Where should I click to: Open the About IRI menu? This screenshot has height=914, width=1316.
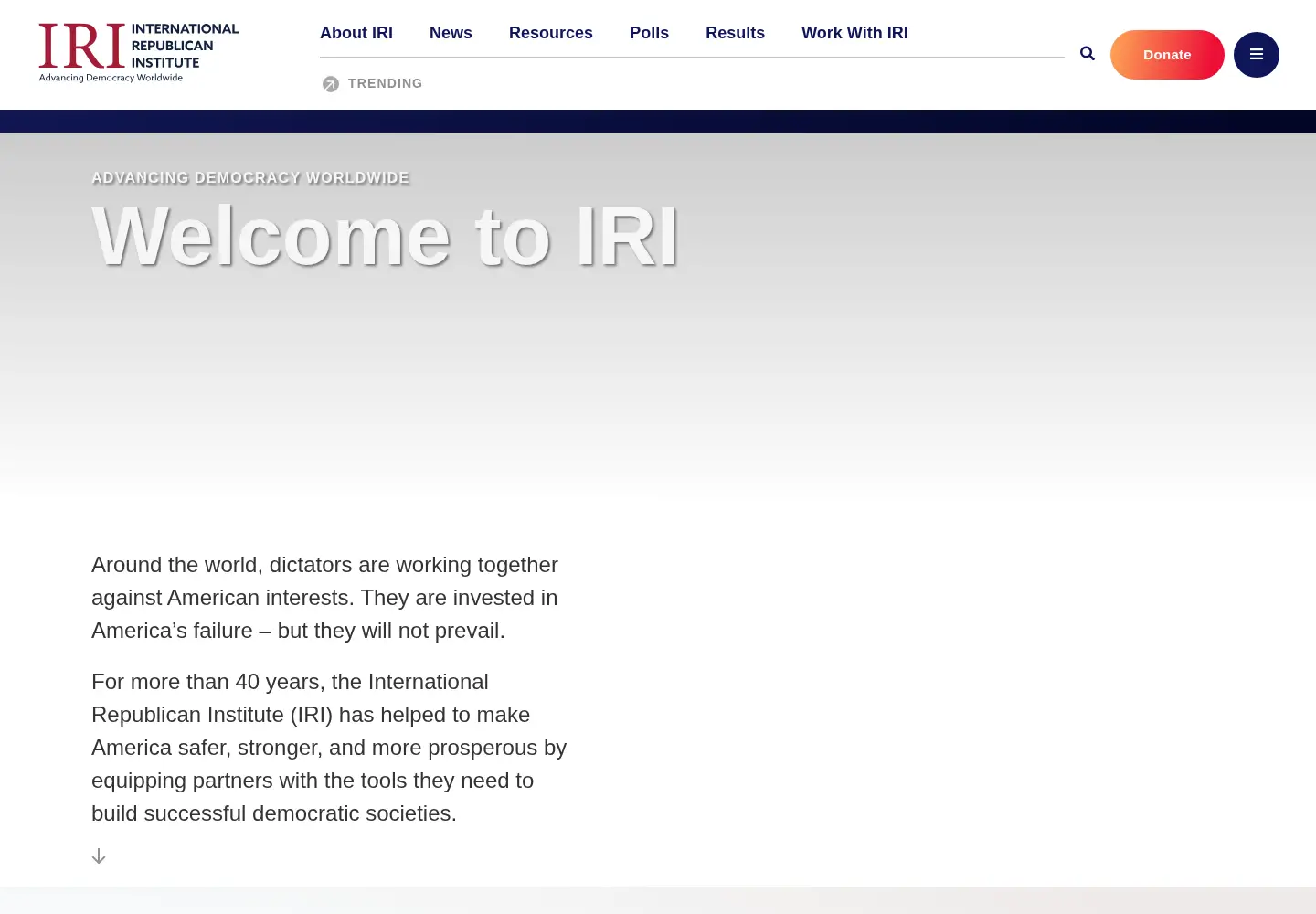[356, 33]
